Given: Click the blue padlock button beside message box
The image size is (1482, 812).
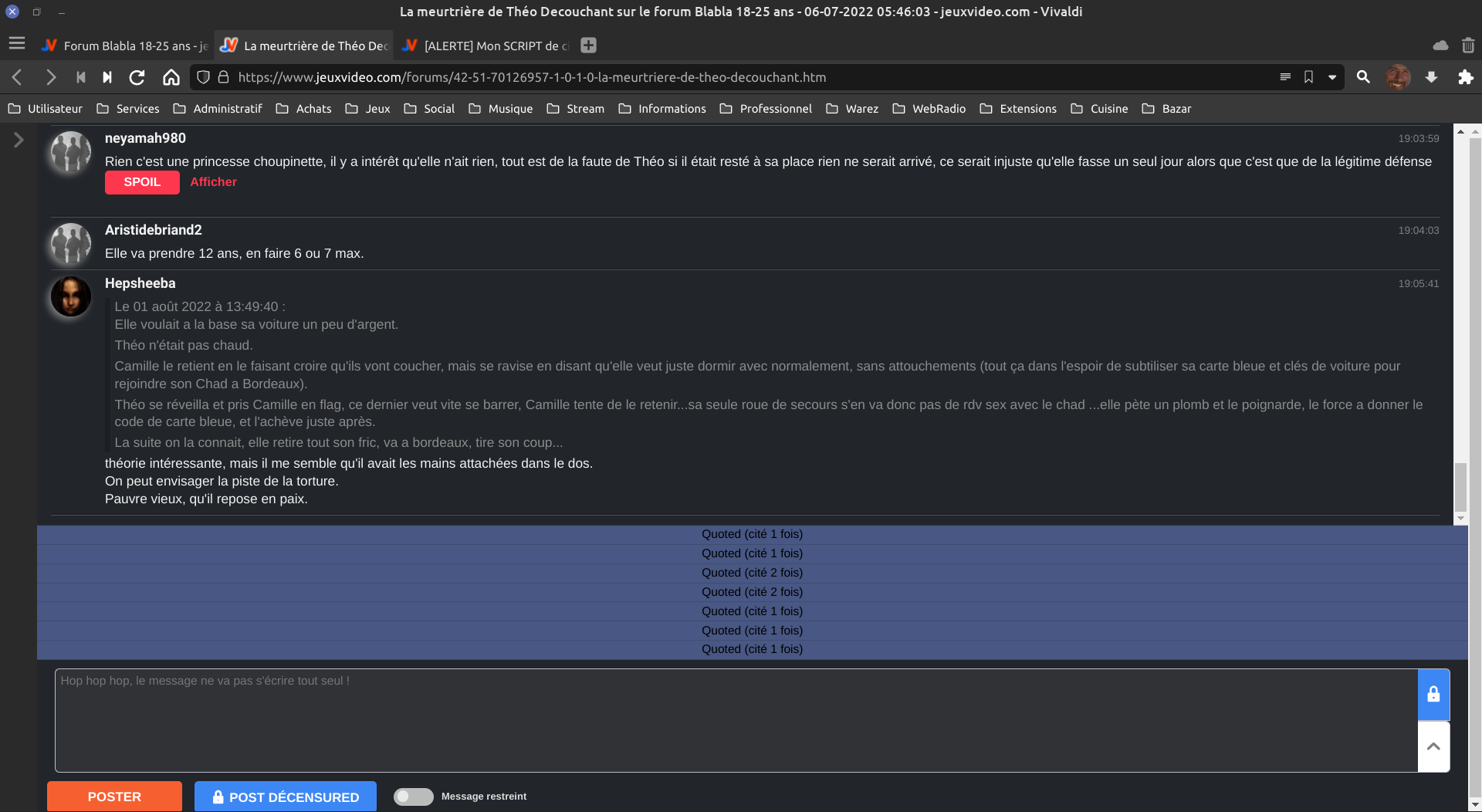Looking at the screenshot, I should (x=1433, y=695).
